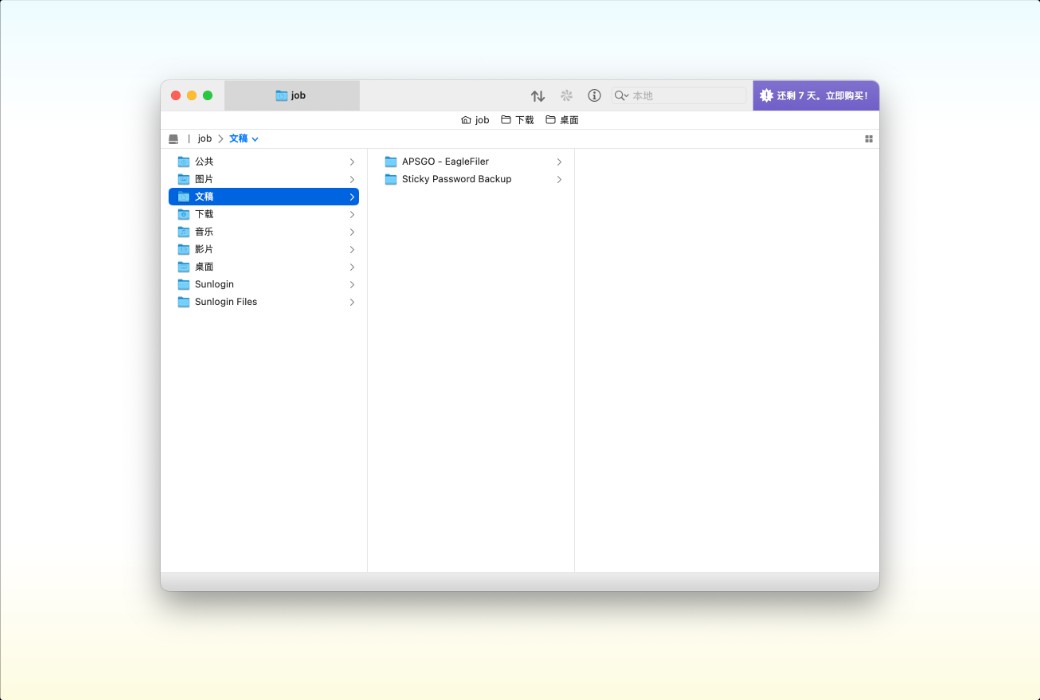Select the 音乐 folder in the sidebar
The image size is (1040, 700).
[203, 231]
